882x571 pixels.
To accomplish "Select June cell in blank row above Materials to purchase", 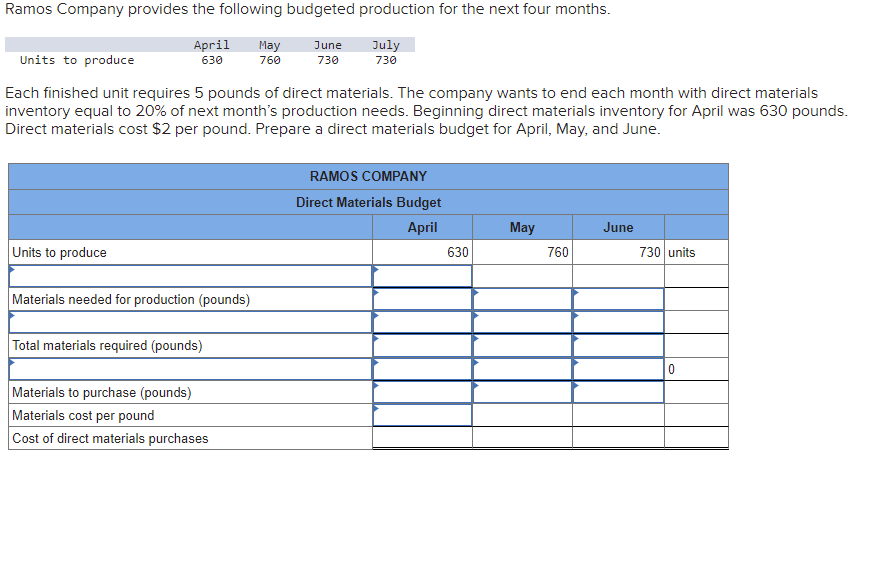I will pyautogui.click(x=618, y=369).
